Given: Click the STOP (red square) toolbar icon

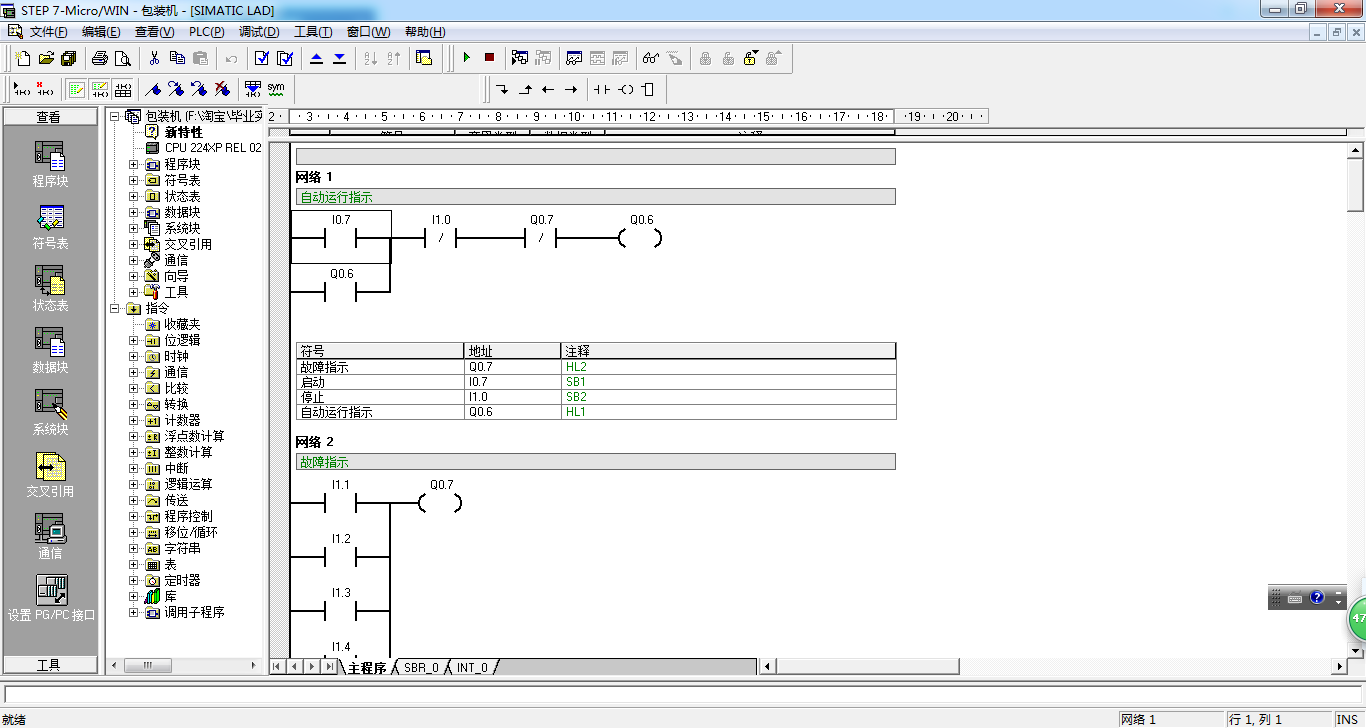Looking at the screenshot, I should (489, 58).
